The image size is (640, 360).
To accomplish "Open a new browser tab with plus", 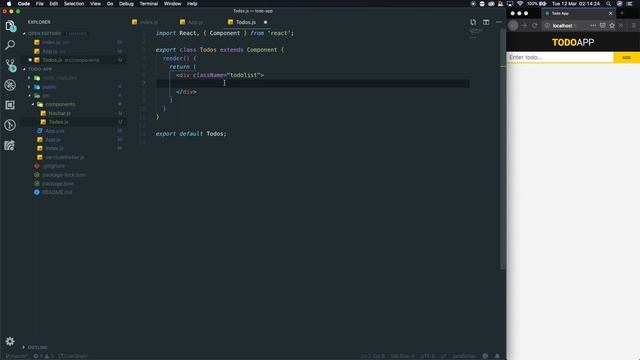I will point(622,13).
